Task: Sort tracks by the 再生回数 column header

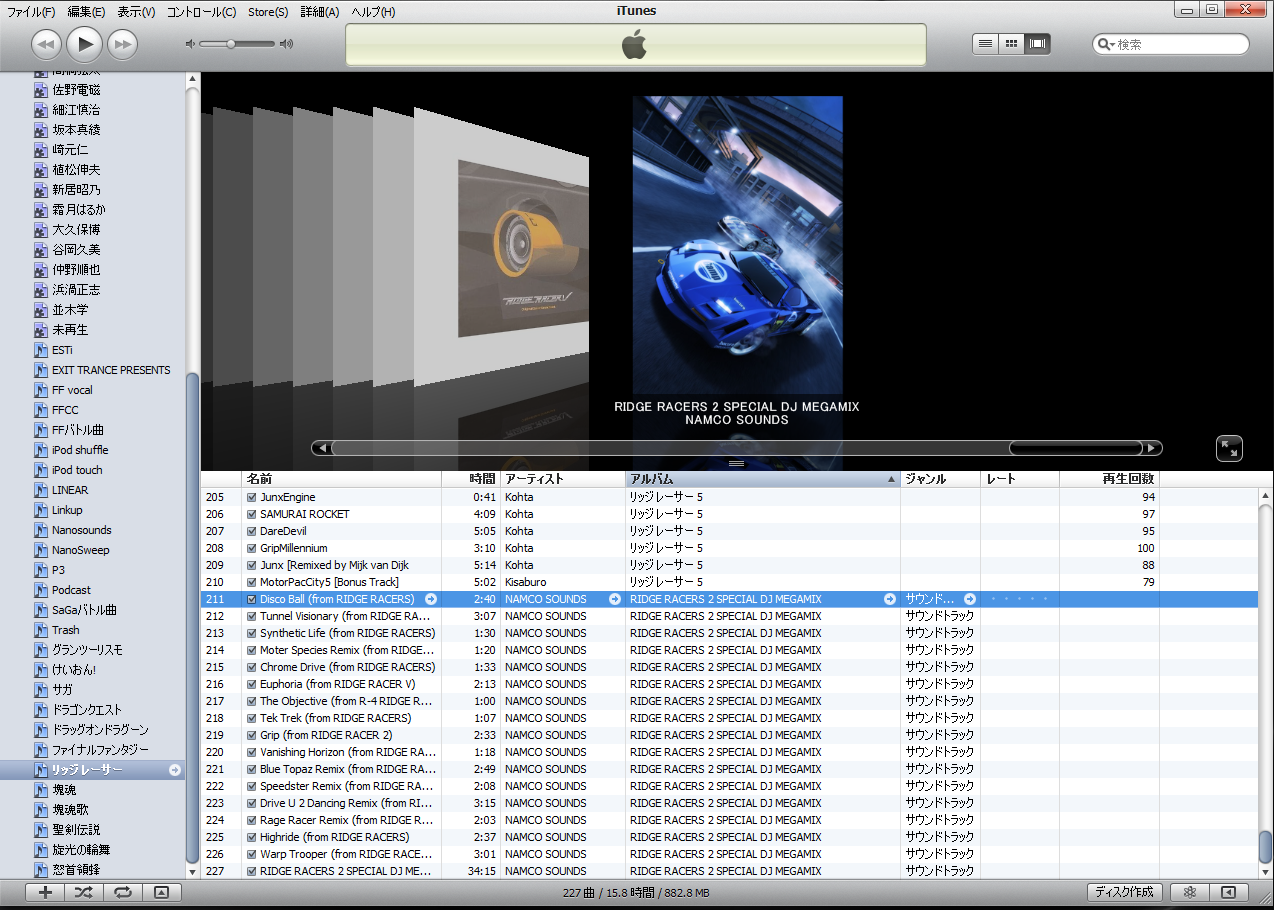Action: click(x=1110, y=479)
